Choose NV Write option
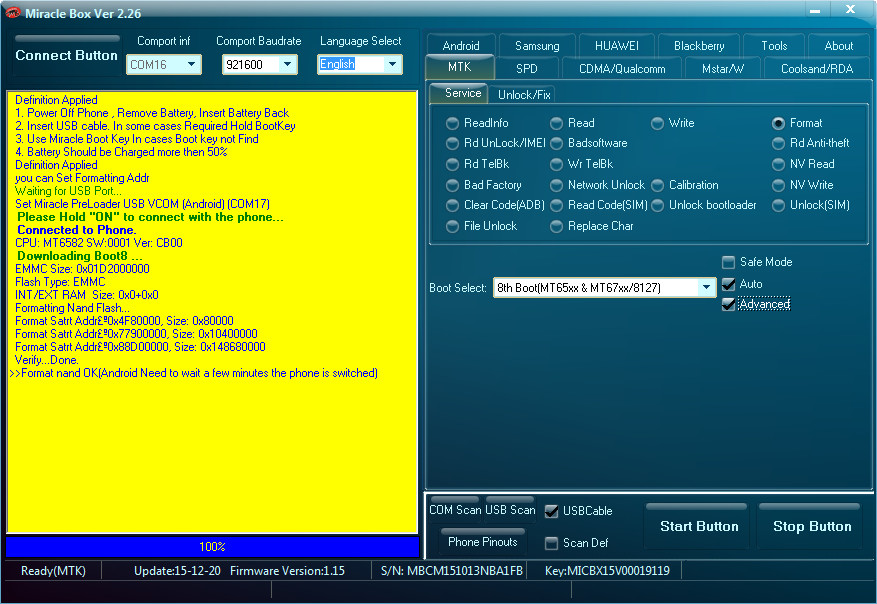This screenshot has height=604, width=877. click(778, 185)
